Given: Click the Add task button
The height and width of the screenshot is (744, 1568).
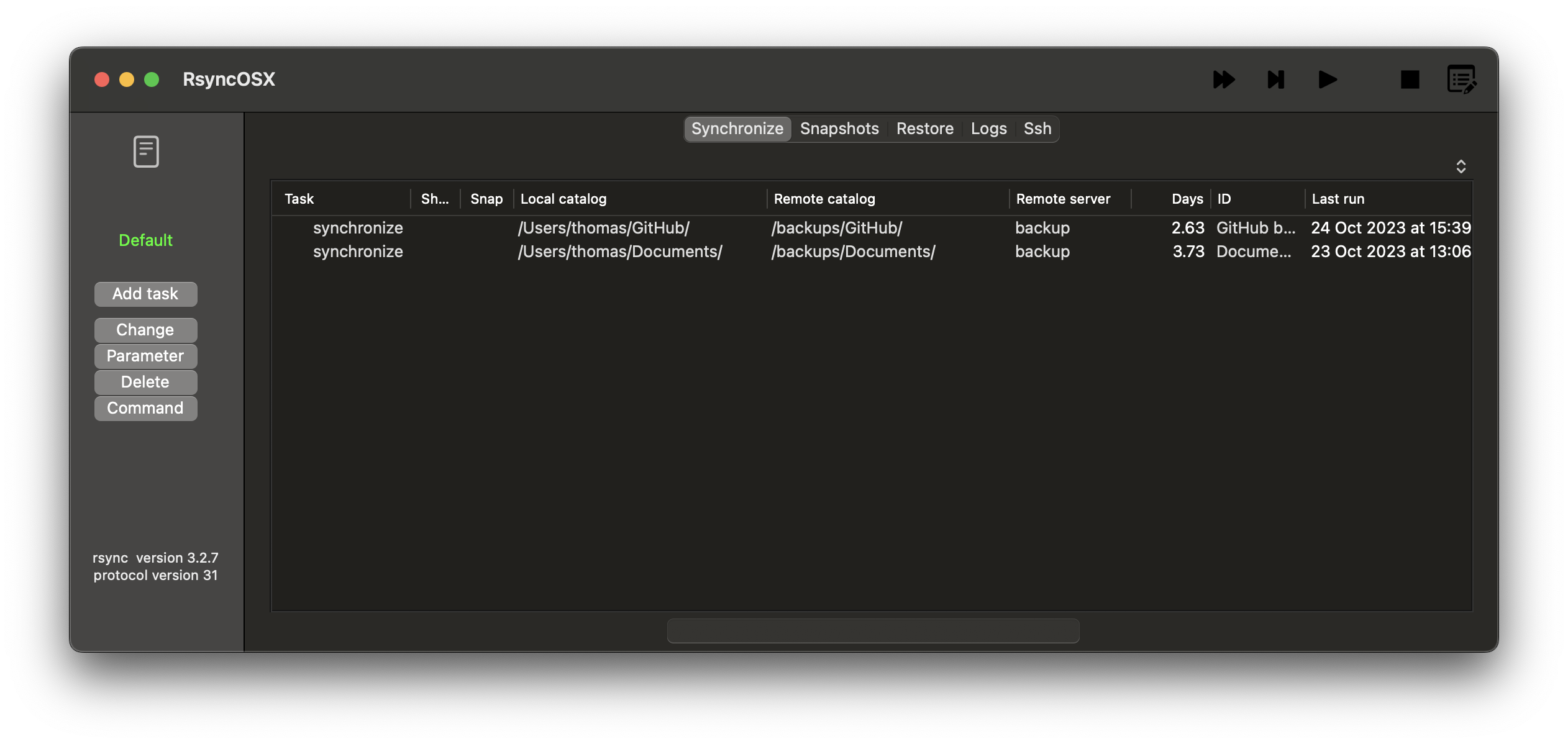Looking at the screenshot, I should 145,294.
